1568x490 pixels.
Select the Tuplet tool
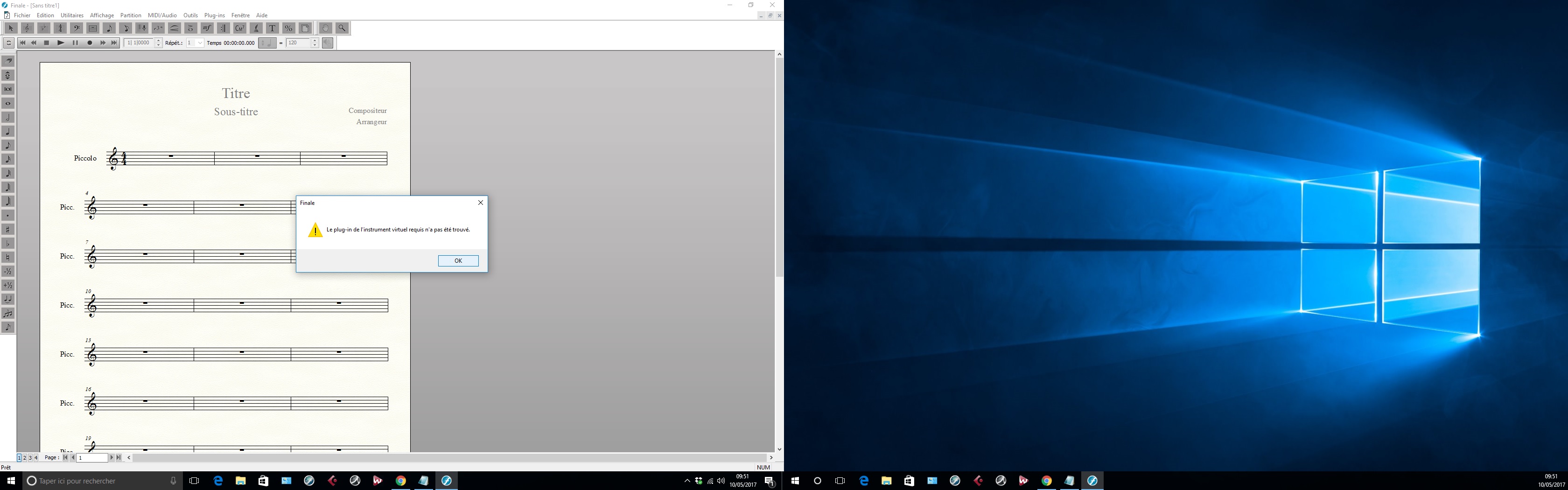click(x=158, y=28)
